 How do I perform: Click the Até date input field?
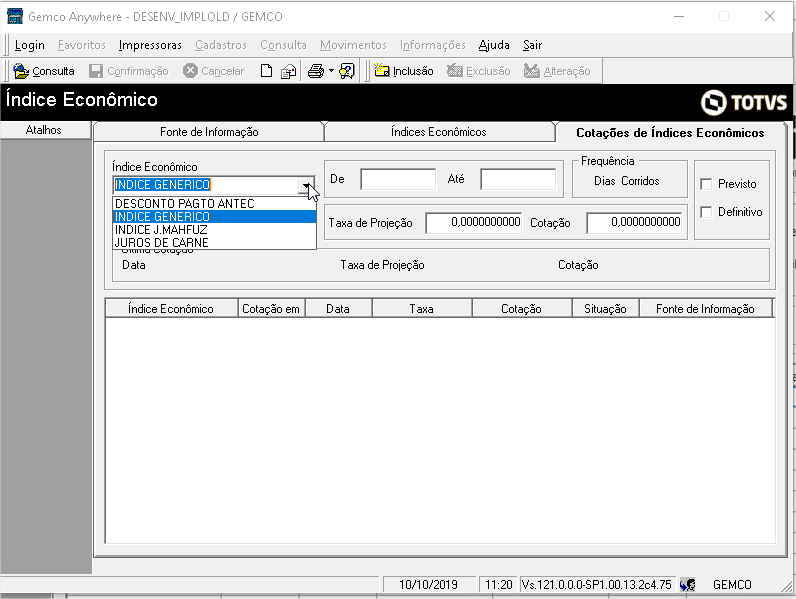point(518,179)
